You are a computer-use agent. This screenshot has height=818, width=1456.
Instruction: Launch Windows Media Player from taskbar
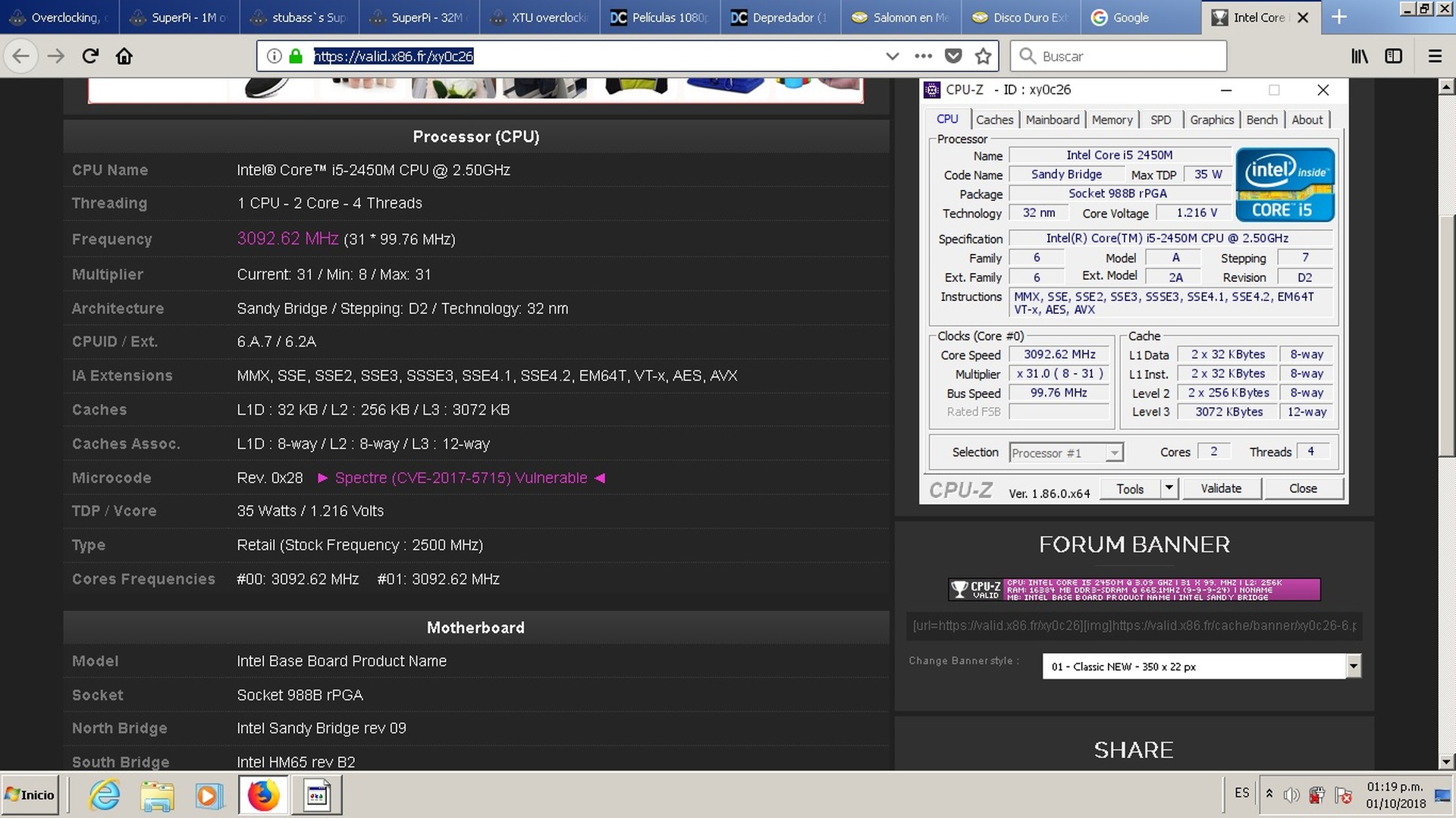(208, 795)
